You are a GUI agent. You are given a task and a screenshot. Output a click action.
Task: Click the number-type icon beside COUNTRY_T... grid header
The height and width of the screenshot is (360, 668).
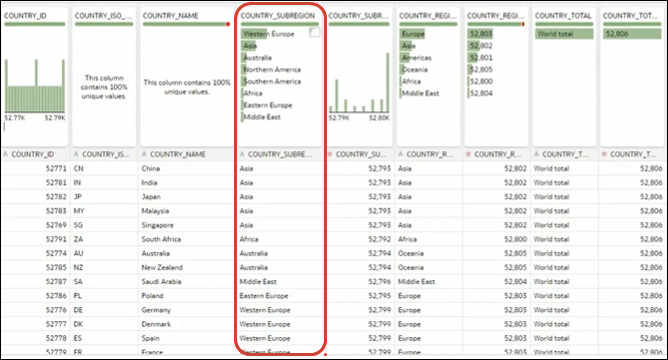click(604, 154)
